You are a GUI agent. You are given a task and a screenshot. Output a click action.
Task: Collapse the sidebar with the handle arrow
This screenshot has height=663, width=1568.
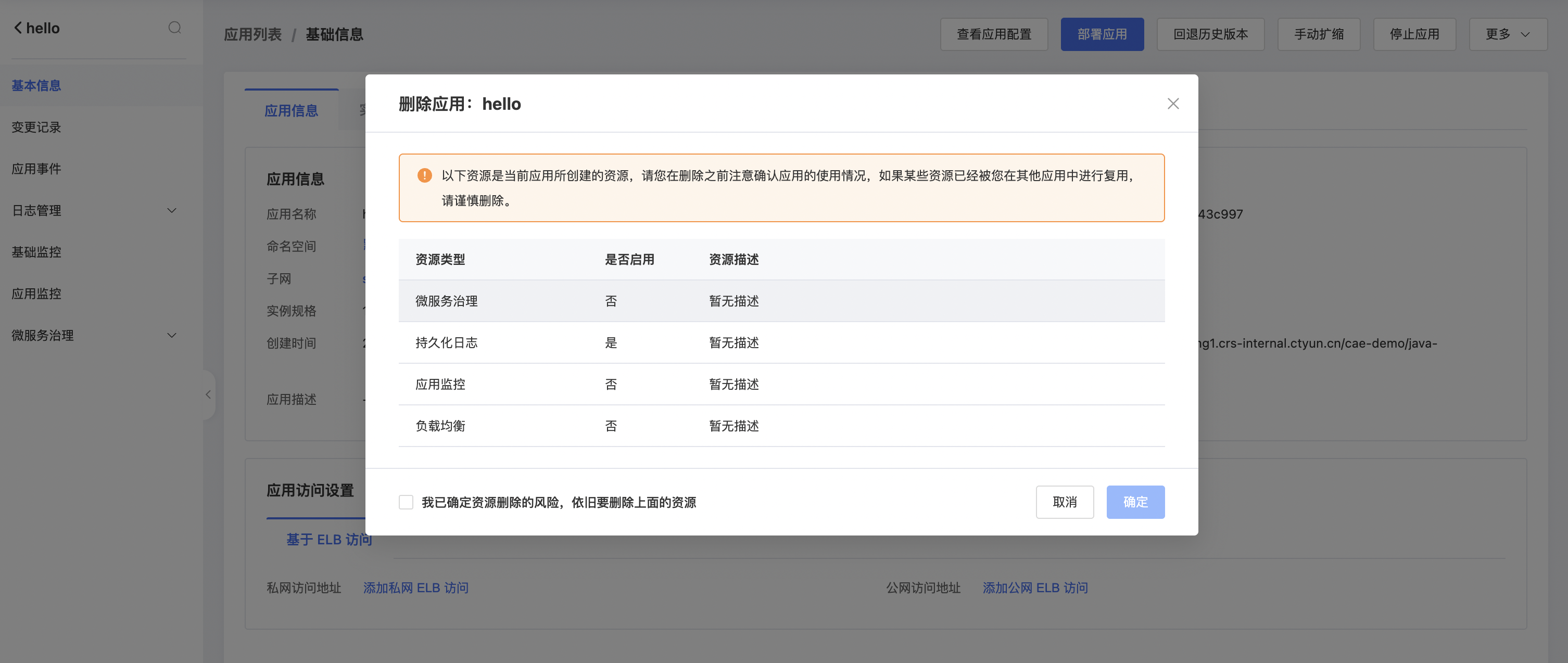(x=208, y=395)
